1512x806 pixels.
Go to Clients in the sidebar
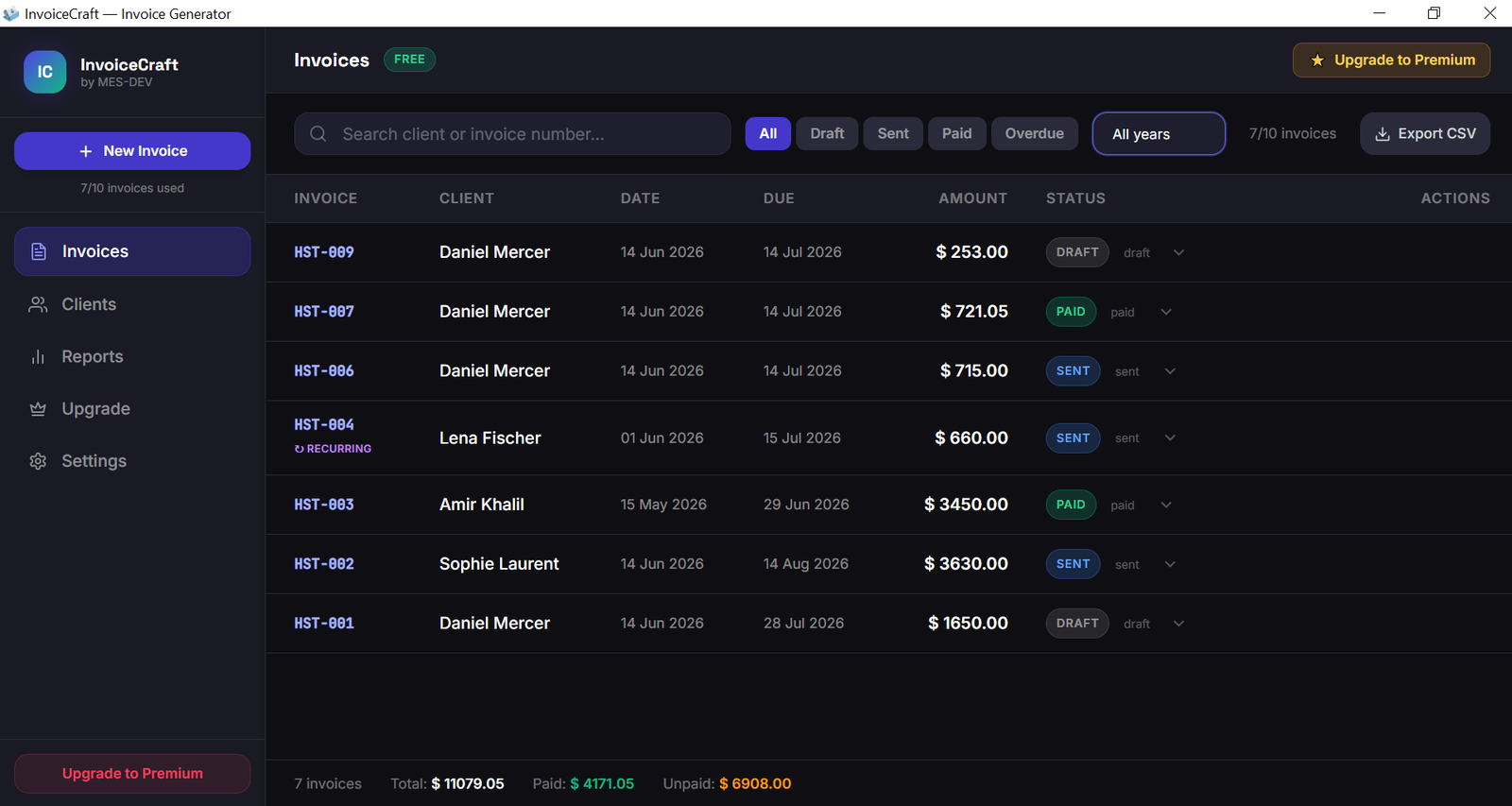[132, 304]
